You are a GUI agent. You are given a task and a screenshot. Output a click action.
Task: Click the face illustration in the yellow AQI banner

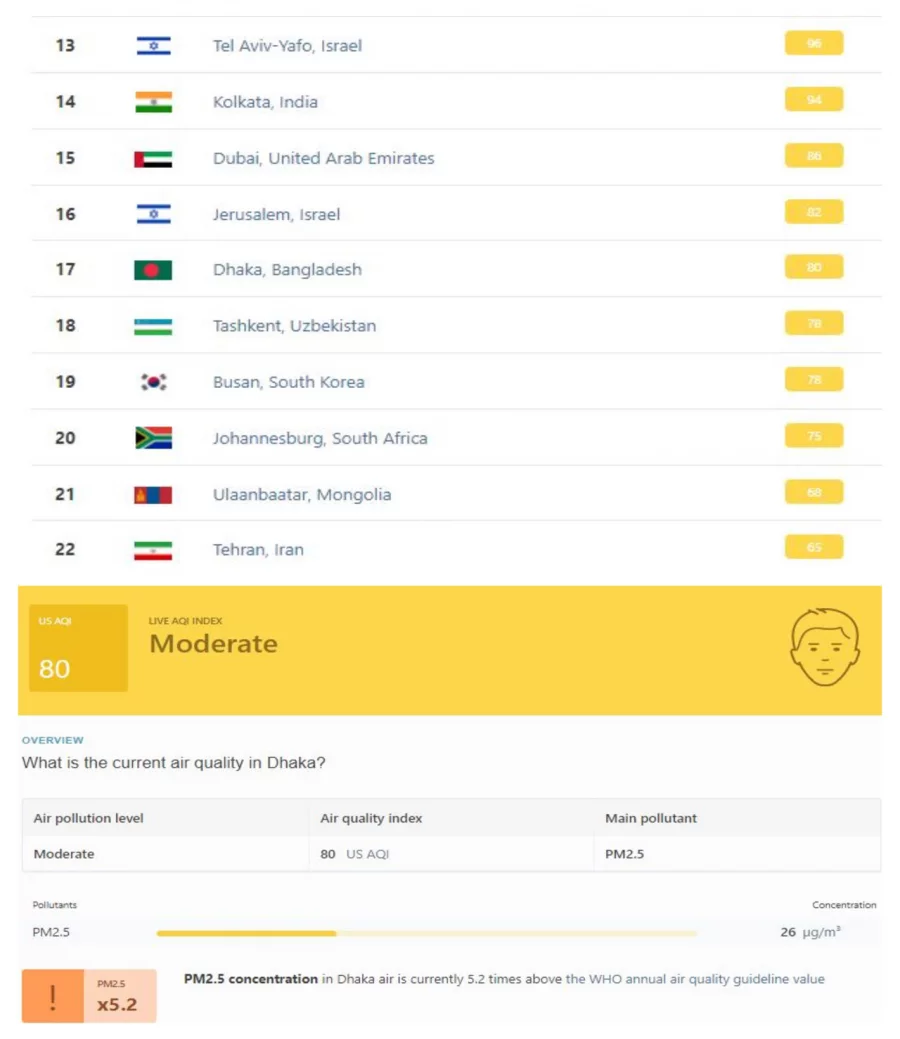coord(824,648)
